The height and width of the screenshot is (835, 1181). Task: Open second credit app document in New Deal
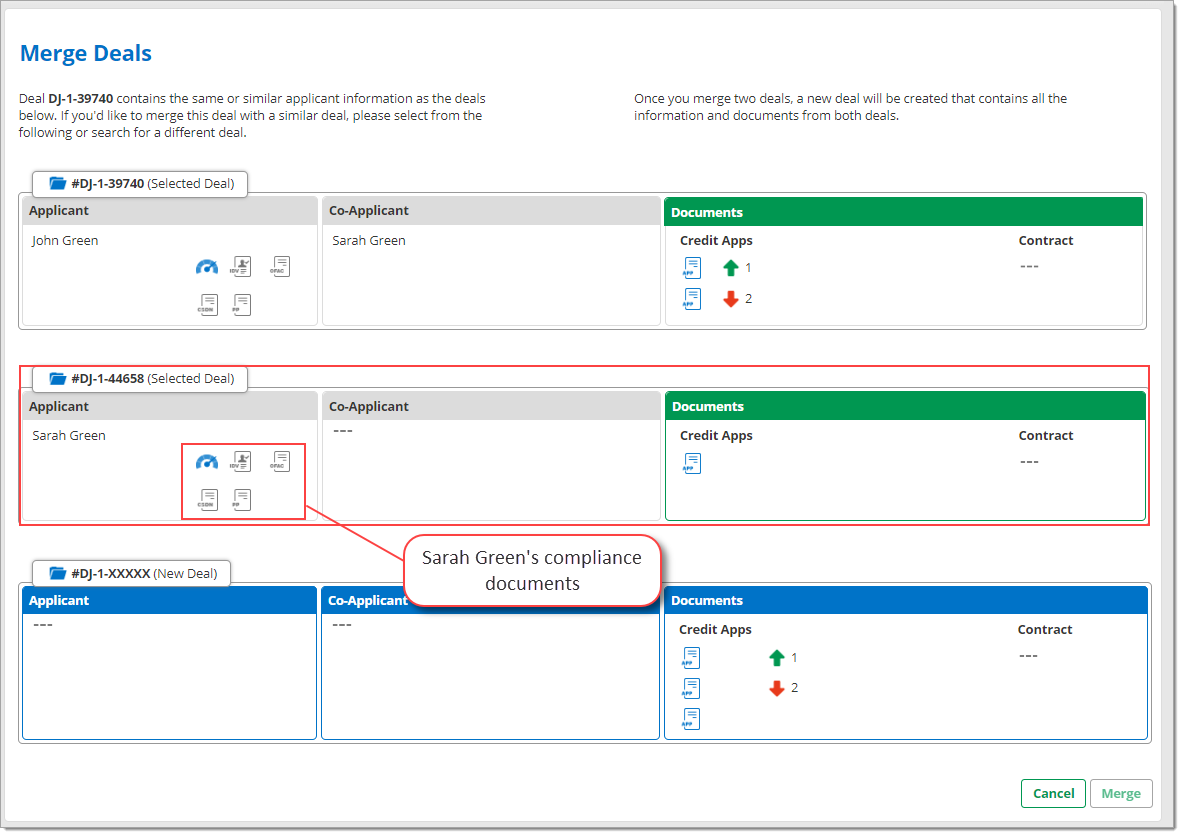(x=691, y=688)
